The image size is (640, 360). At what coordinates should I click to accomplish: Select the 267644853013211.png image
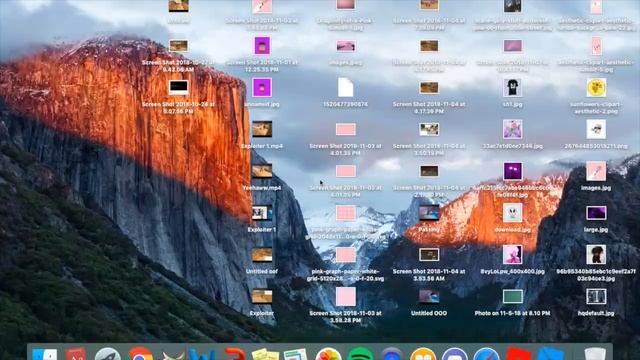click(x=596, y=129)
